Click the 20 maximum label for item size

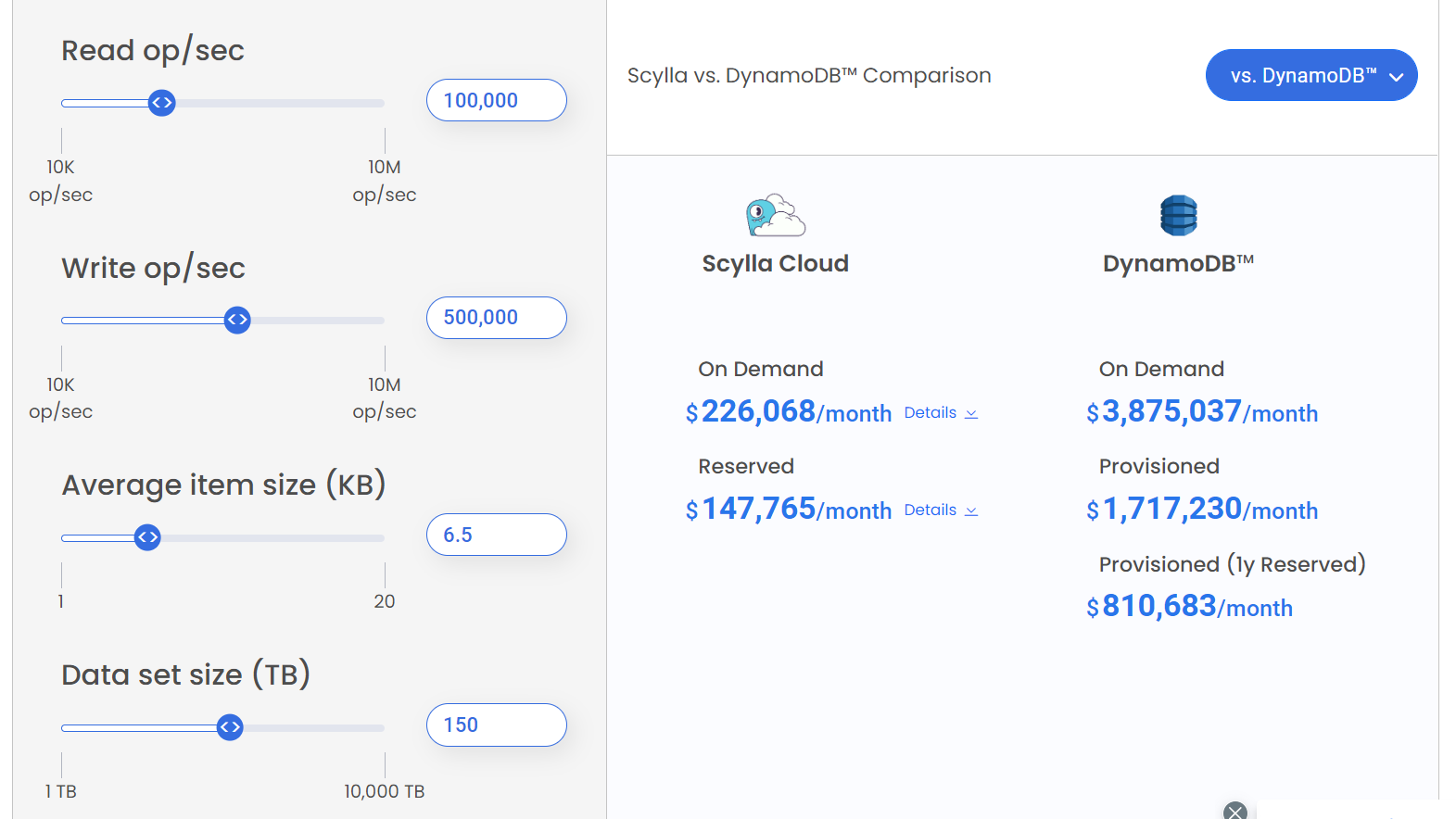(385, 601)
